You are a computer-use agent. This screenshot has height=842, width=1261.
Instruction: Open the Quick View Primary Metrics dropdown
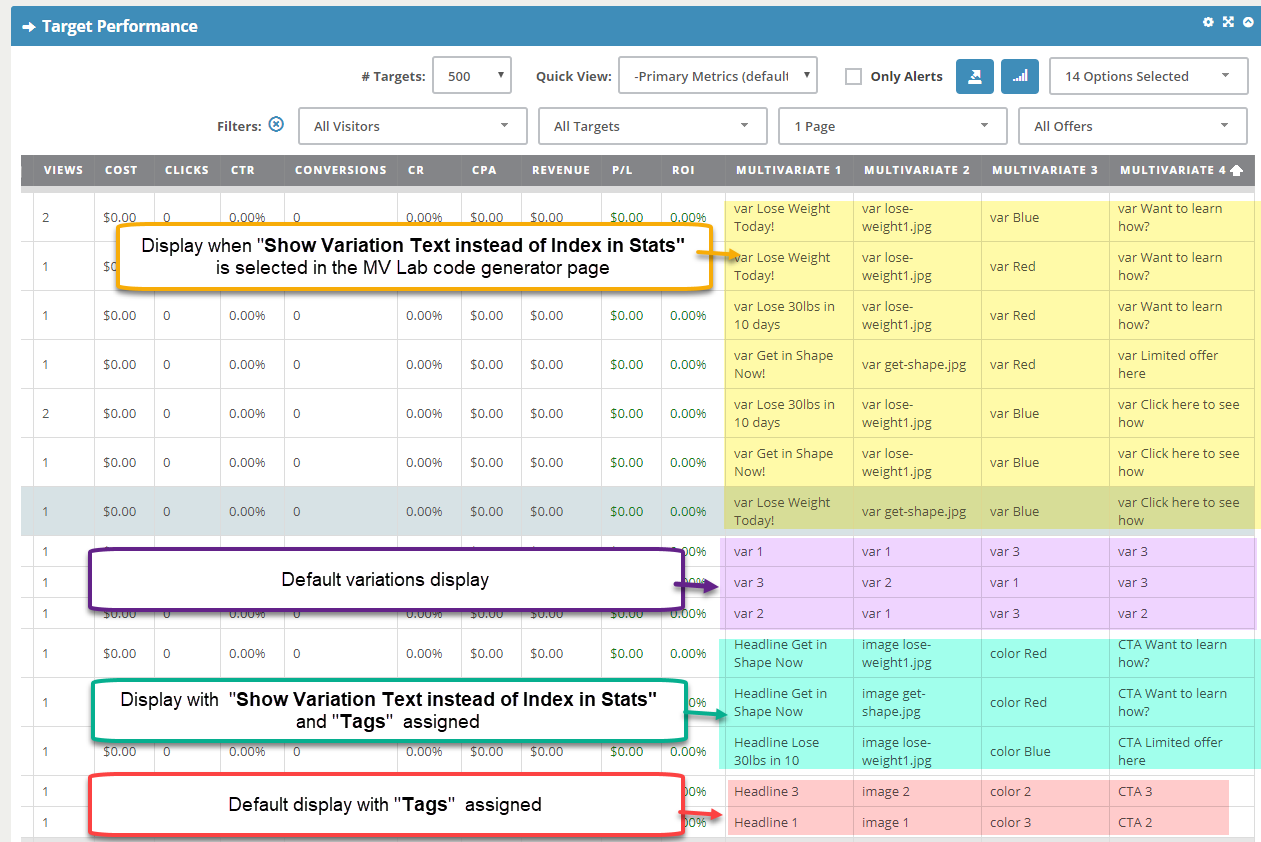point(717,75)
